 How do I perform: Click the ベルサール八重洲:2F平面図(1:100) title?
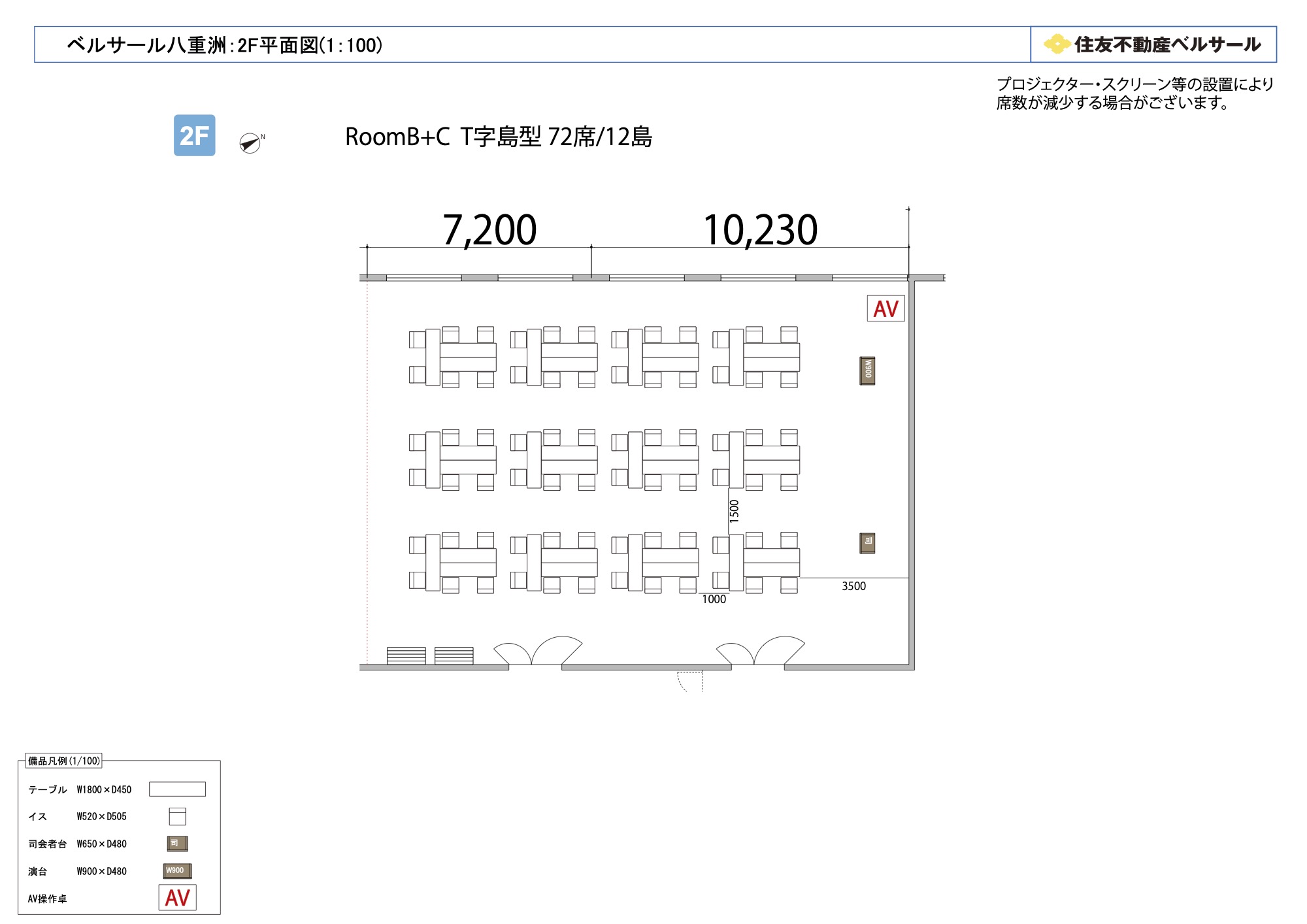[225, 45]
